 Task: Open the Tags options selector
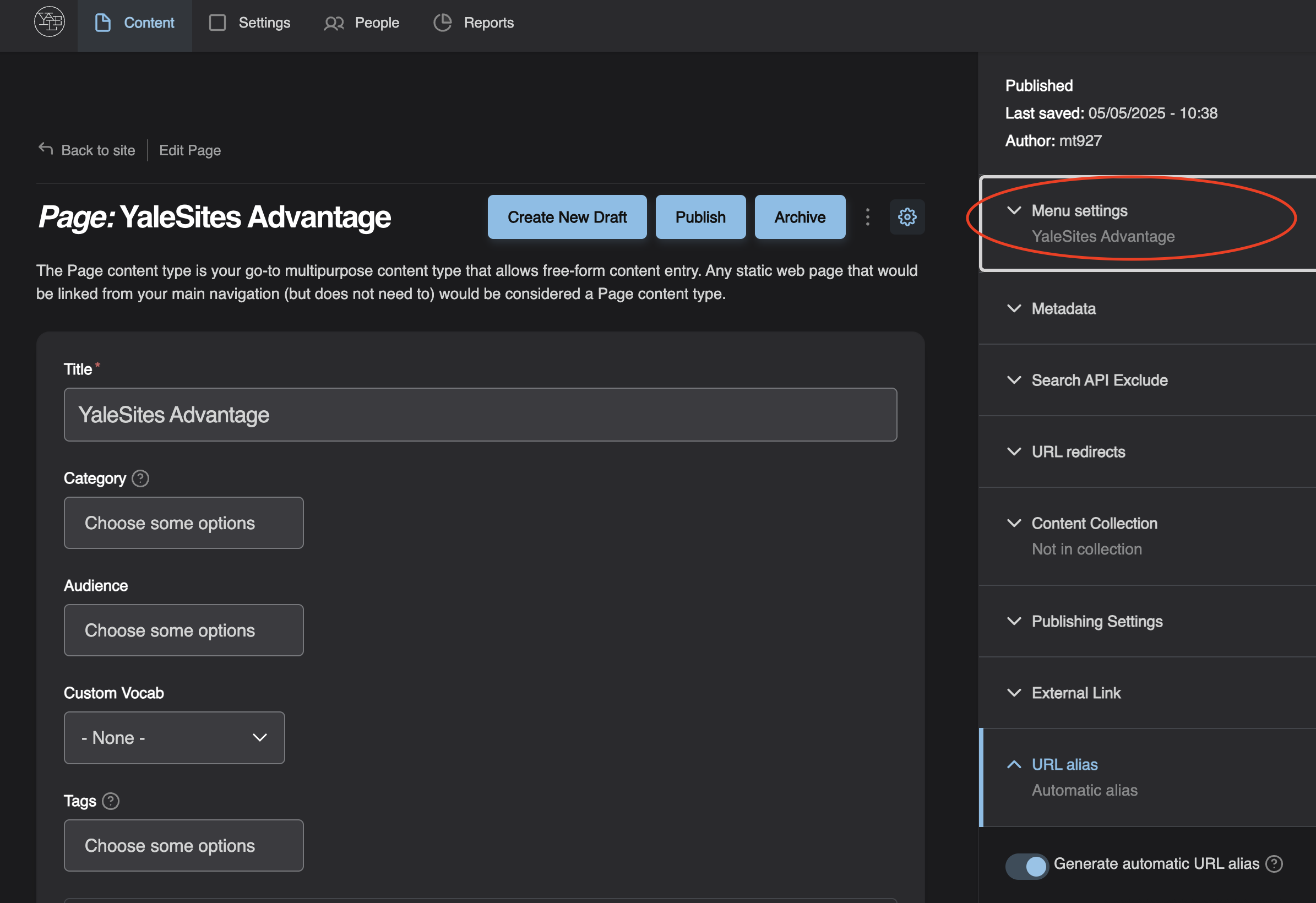tap(183, 845)
